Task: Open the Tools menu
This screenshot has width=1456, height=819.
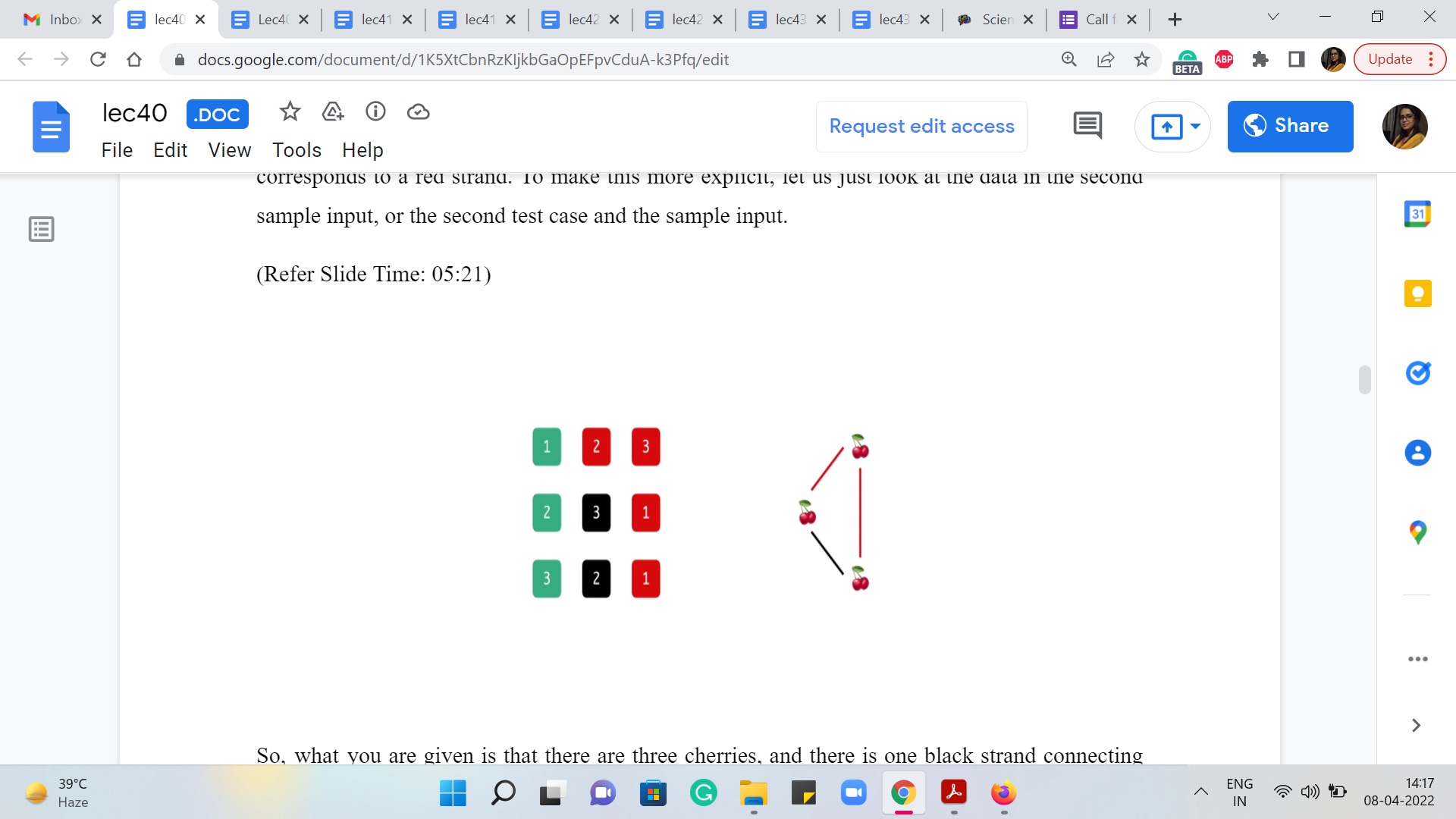Action: [x=297, y=150]
